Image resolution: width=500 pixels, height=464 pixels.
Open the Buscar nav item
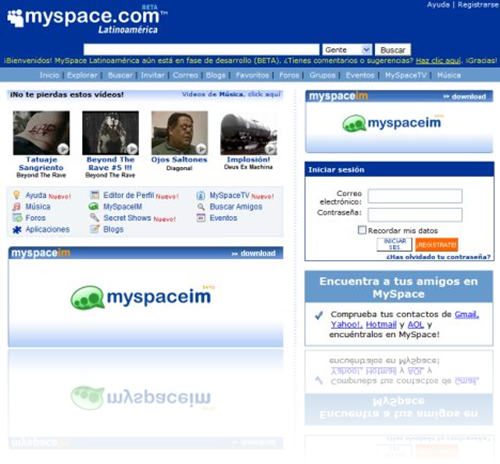coord(120,75)
